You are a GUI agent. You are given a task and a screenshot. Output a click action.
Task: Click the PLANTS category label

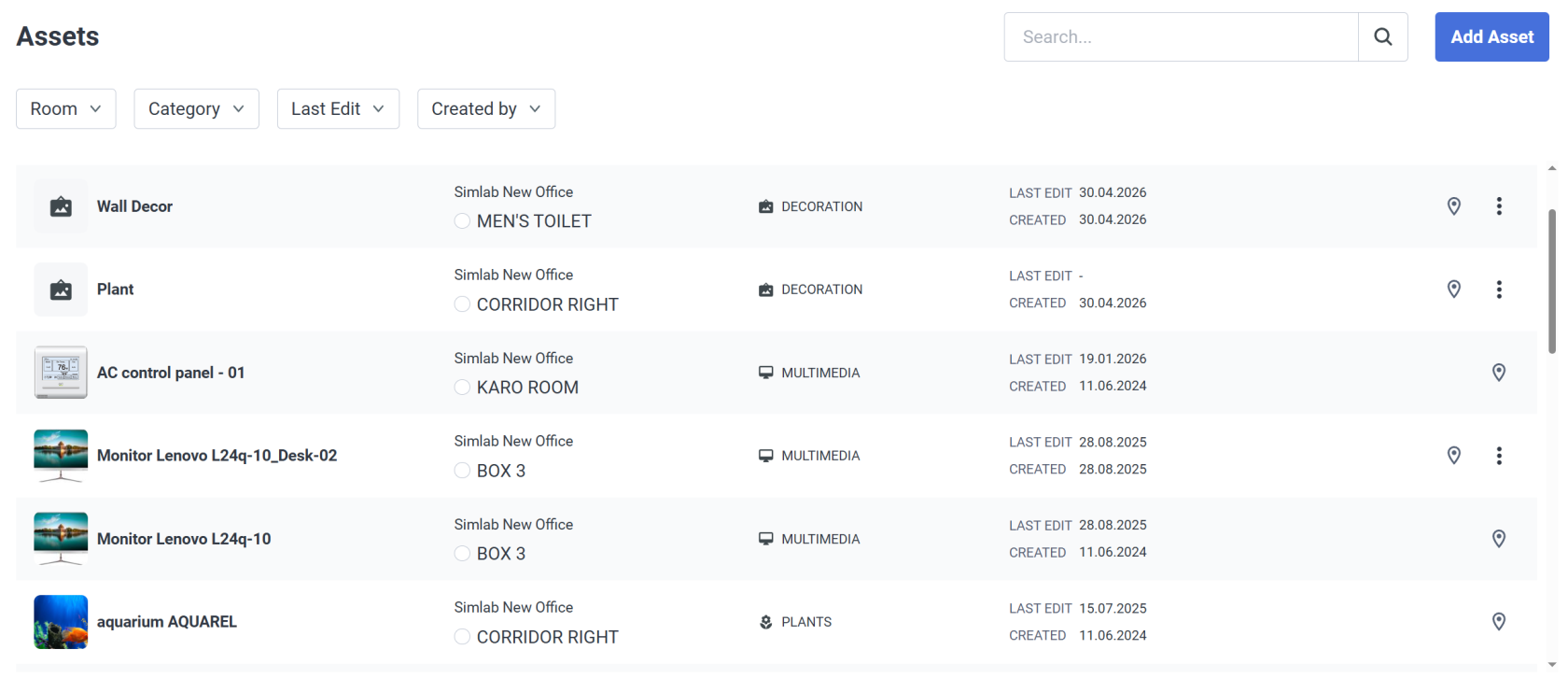[x=806, y=622]
